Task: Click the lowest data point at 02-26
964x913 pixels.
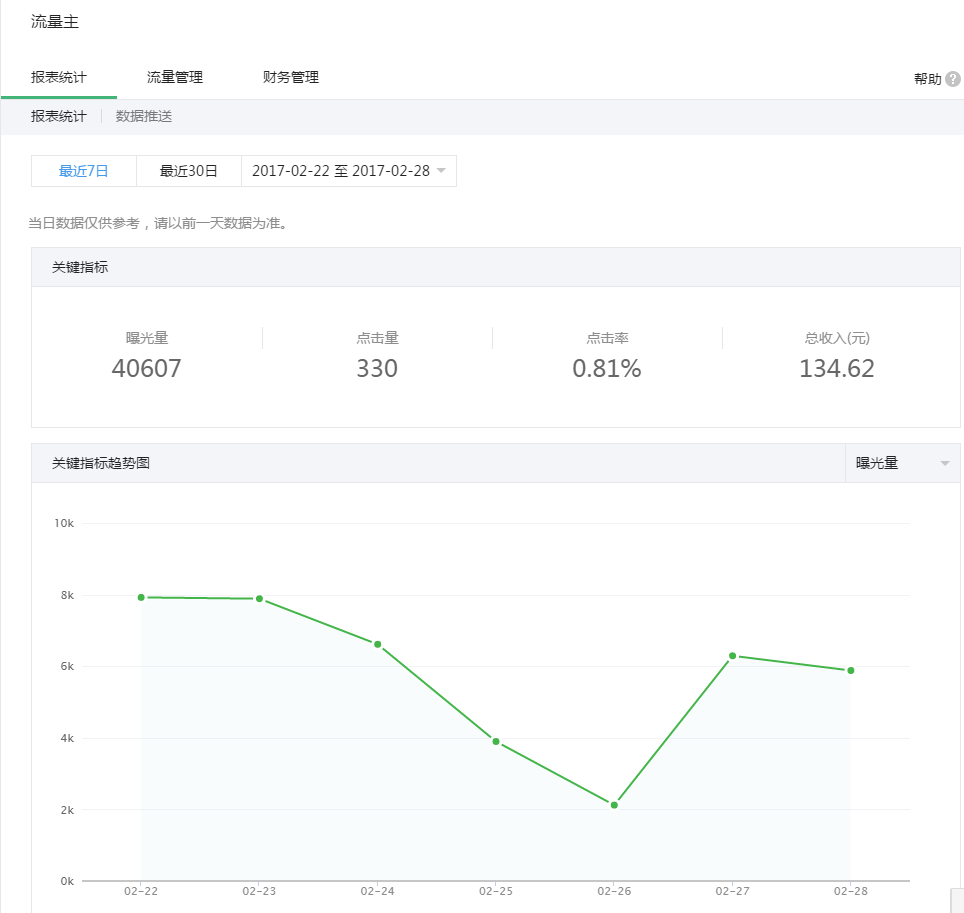Action: pyautogui.click(x=614, y=805)
